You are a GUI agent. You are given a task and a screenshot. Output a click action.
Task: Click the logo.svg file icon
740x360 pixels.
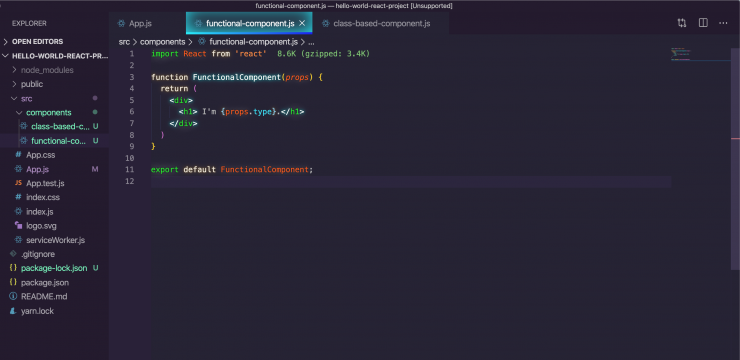click(x=18, y=226)
